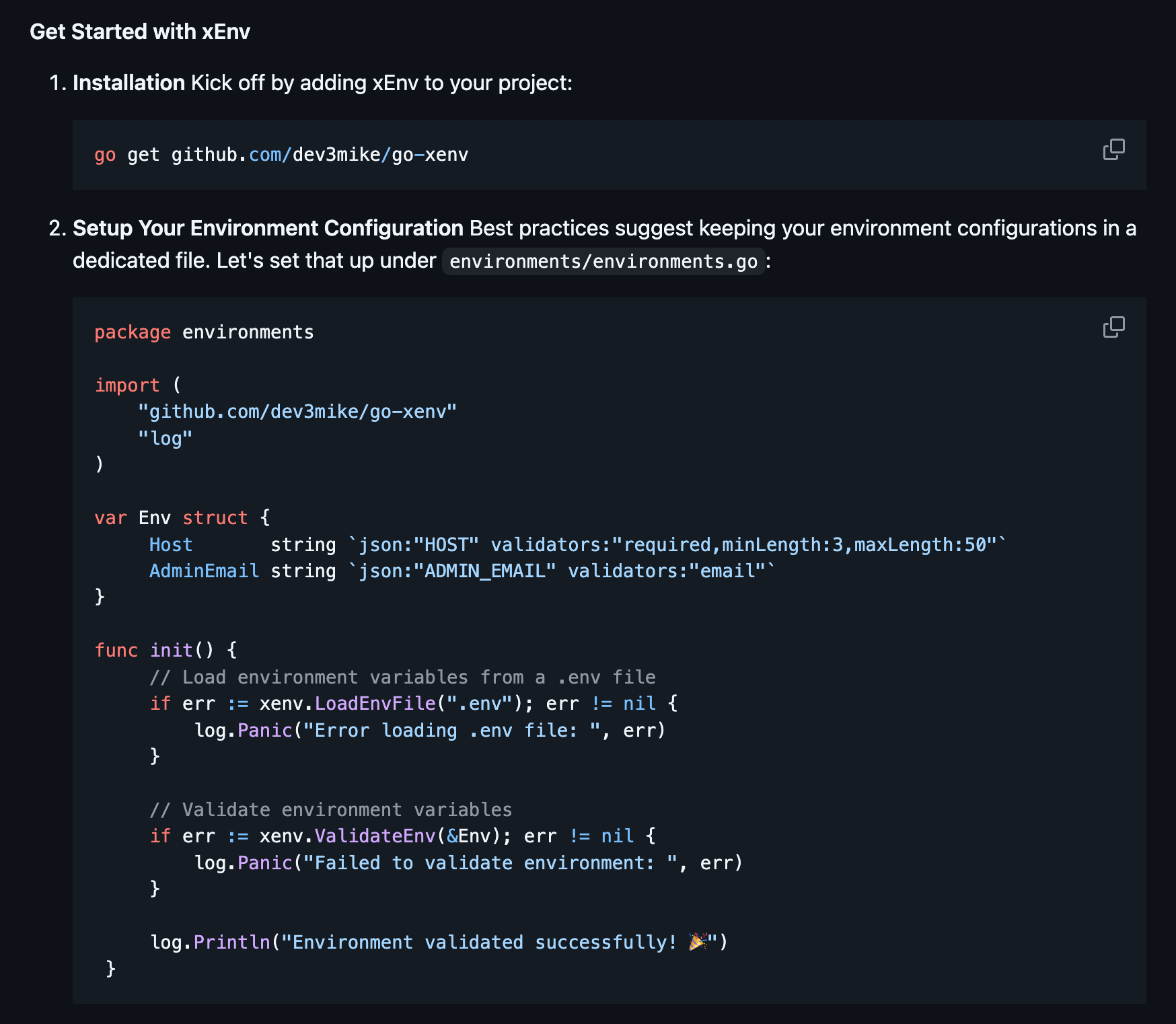The width and height of the screenshot is (1176, 1024).
Task: Click the 'package' keyword in code
Action: click(x=133, y=332)
